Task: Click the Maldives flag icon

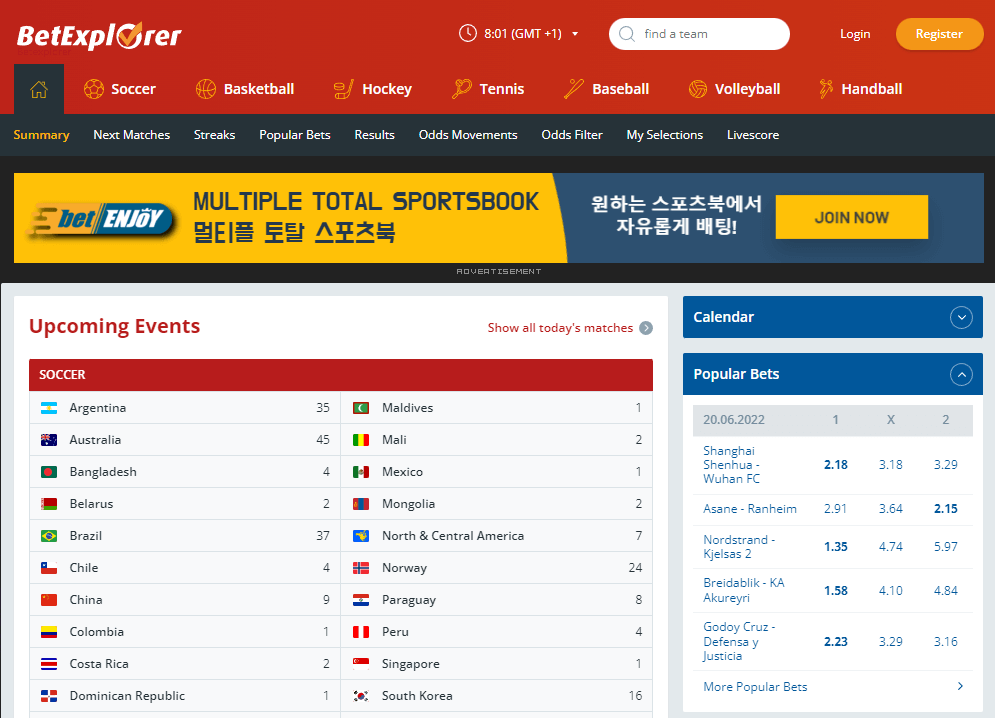Action: tap(361, 408)
